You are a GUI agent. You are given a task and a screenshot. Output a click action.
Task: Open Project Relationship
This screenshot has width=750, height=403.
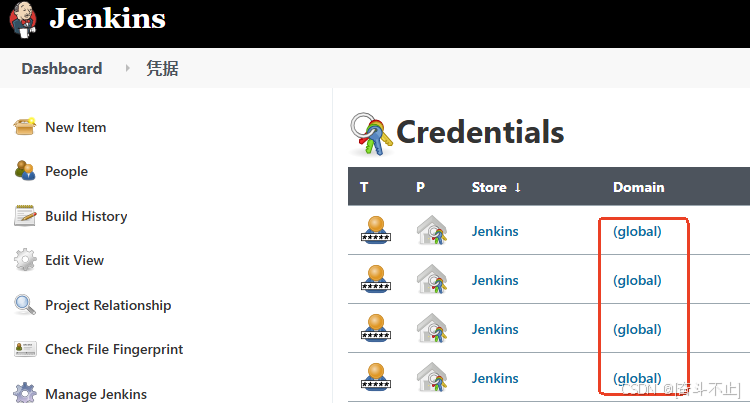pyautogui.click(x=108, y=305)
